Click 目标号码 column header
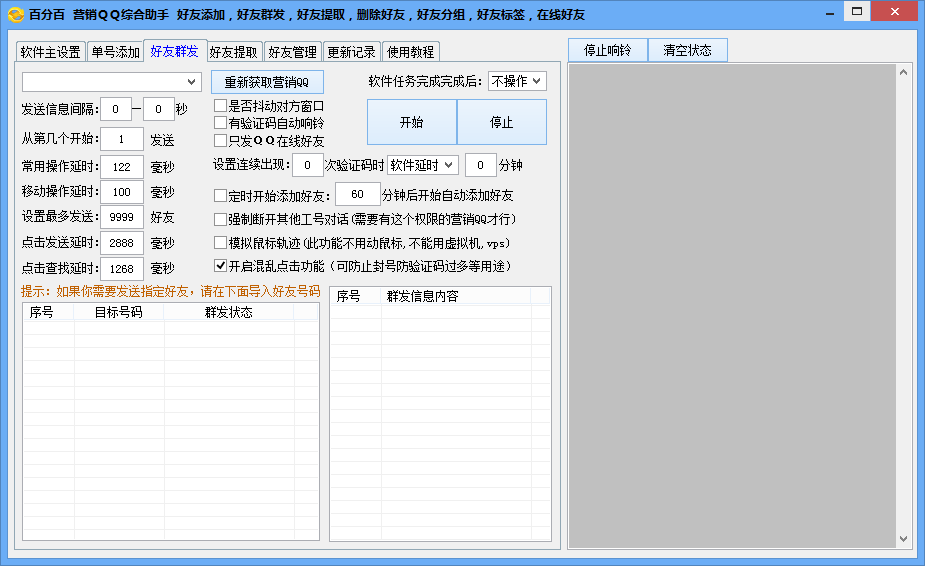 pos(119,312)
